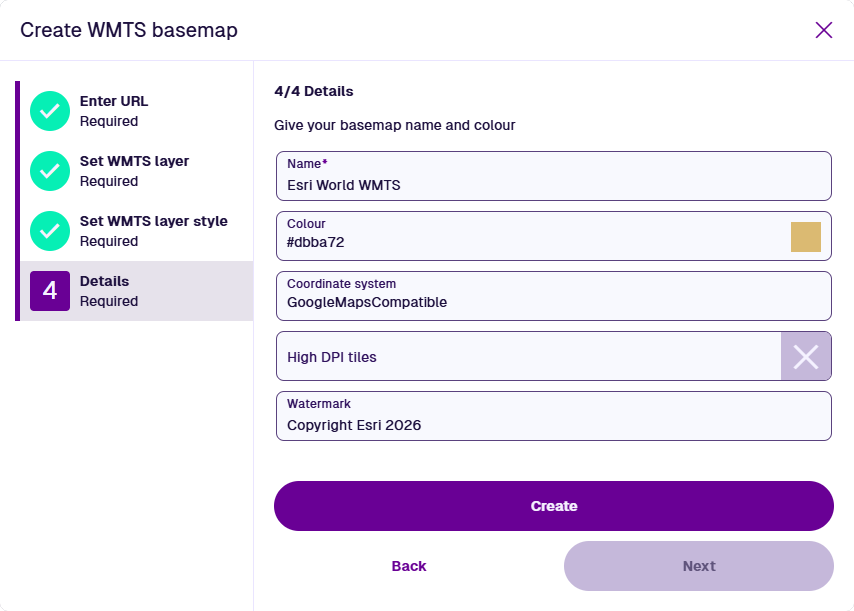Open the colour swatch picker

point(805,237)
